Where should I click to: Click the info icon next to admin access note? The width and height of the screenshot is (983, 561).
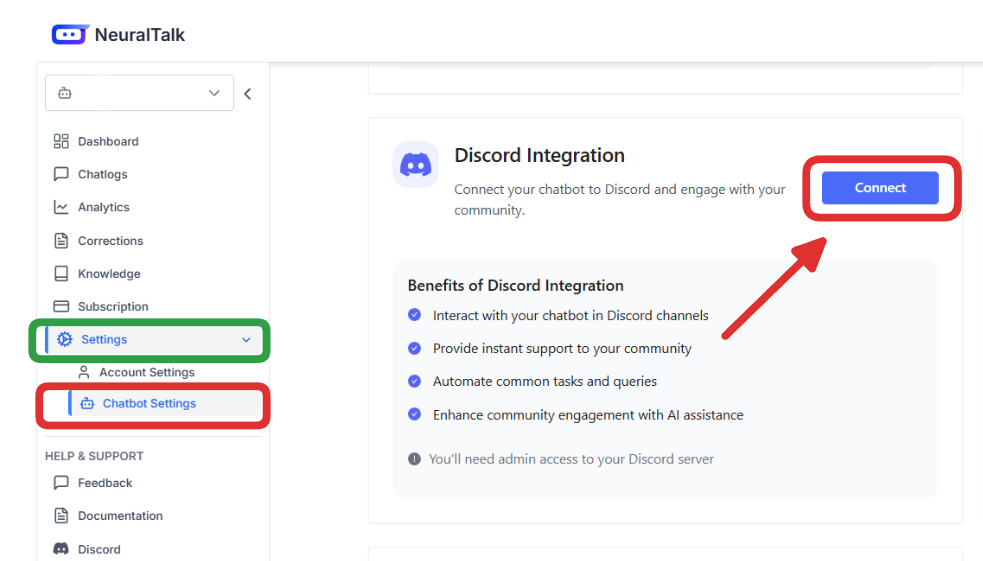click(x=414, y=459)
